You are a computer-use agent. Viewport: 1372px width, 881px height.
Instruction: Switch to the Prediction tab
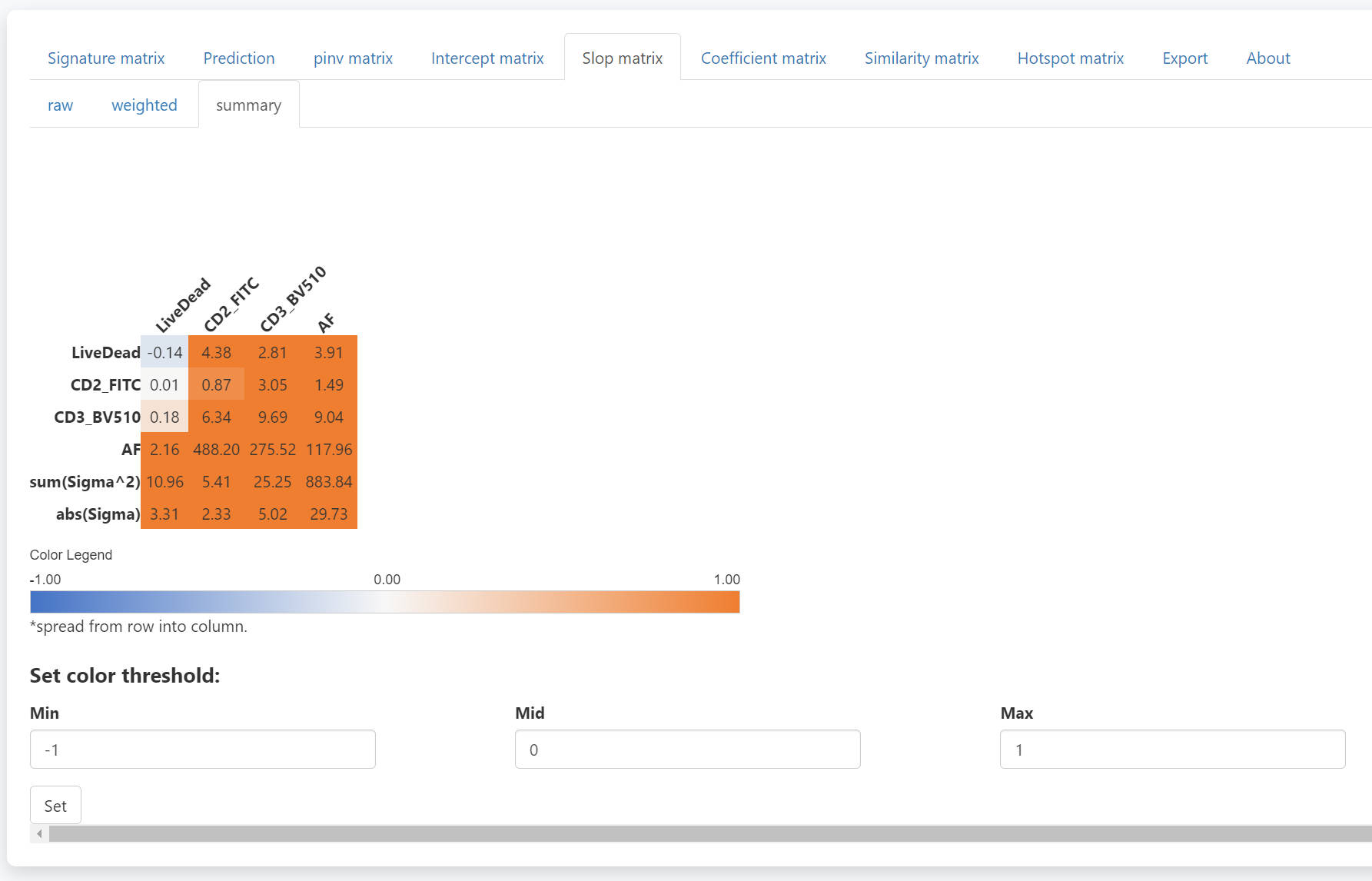238,58
